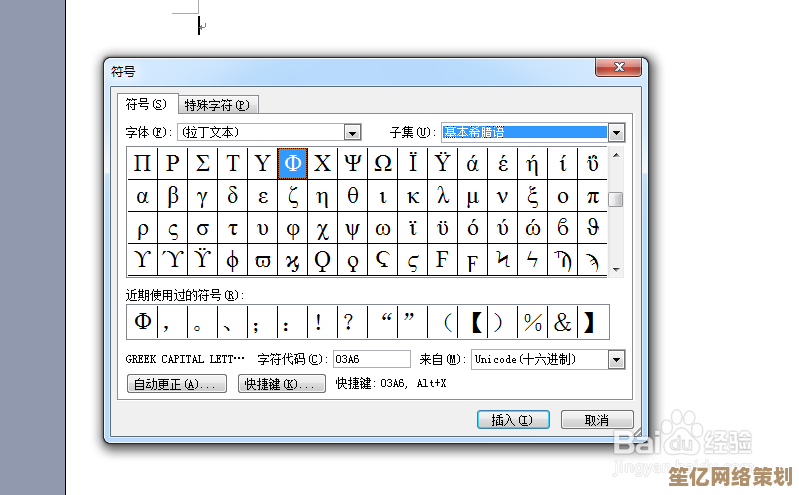Select capital Omega Ω in the symbol grid
The width and height of the screenshot is (799, 495).
point(382,164)
